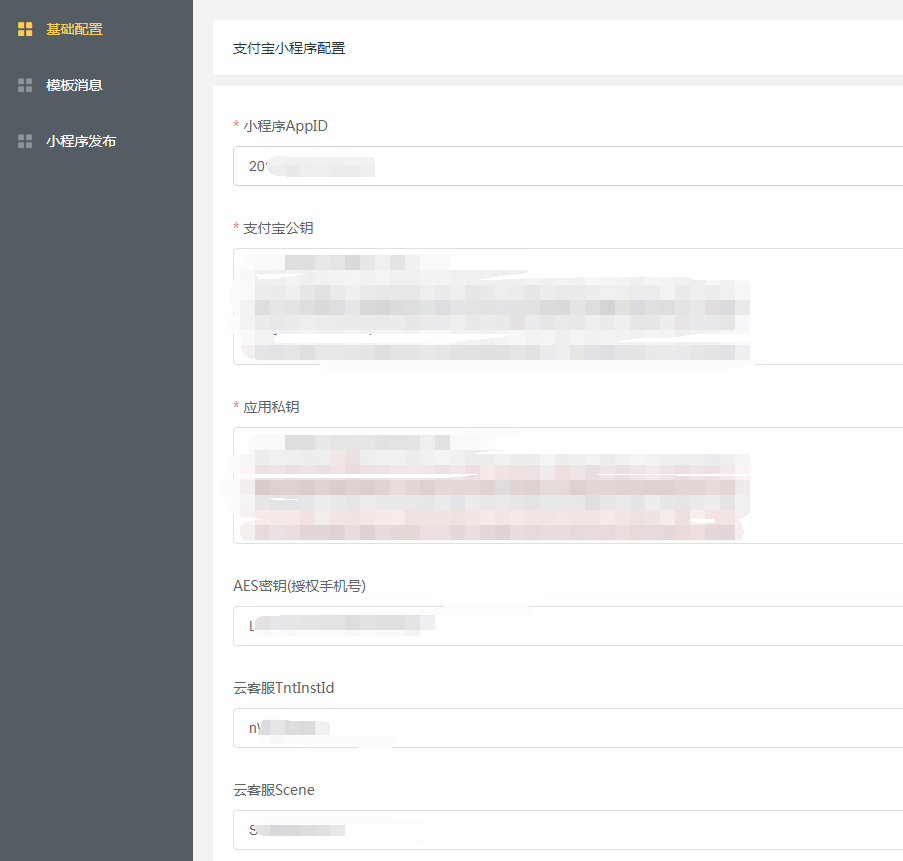The width and height of the screenshot is (903, 861).
Task: Click inside the 应用私钥 text area
Action: pyautogui.click(x=568, y=486)
